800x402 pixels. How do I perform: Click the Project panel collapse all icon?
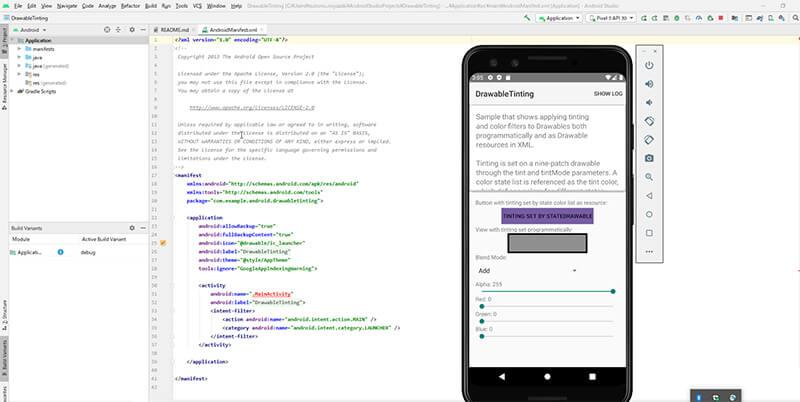point(118,30)
